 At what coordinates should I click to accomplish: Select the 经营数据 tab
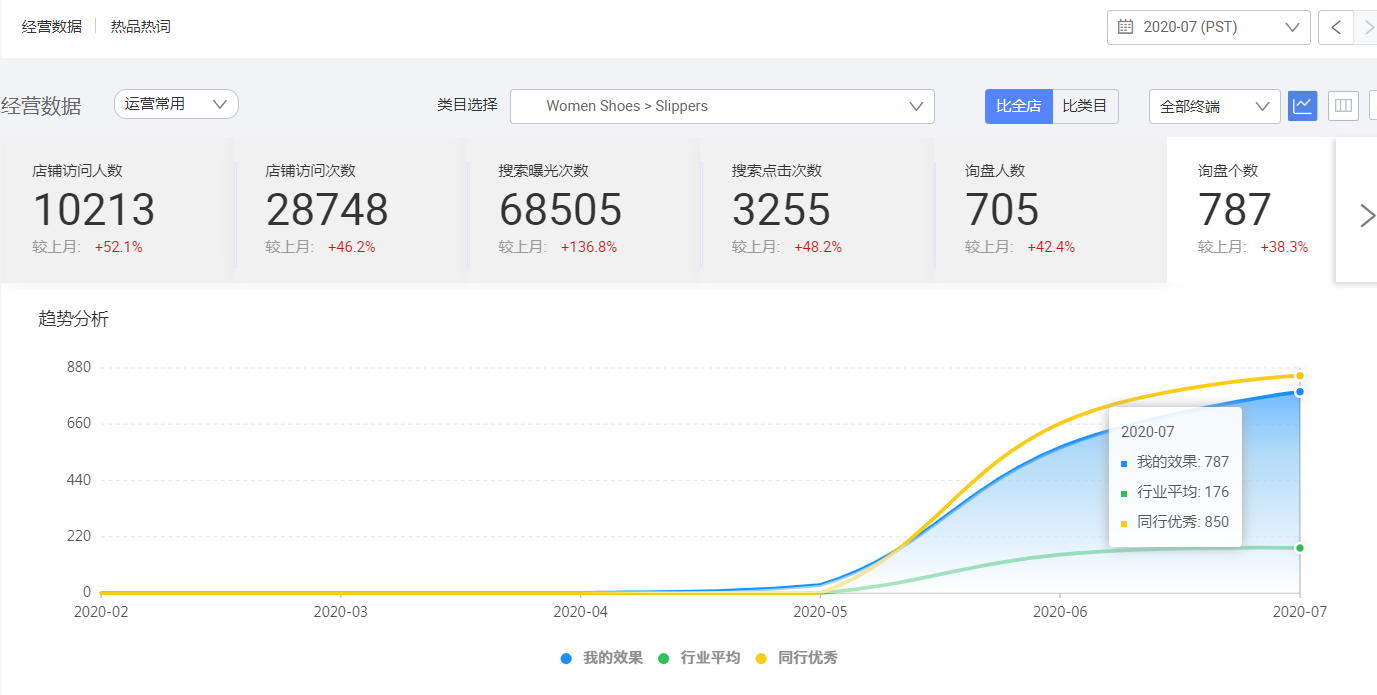point(52,26)
